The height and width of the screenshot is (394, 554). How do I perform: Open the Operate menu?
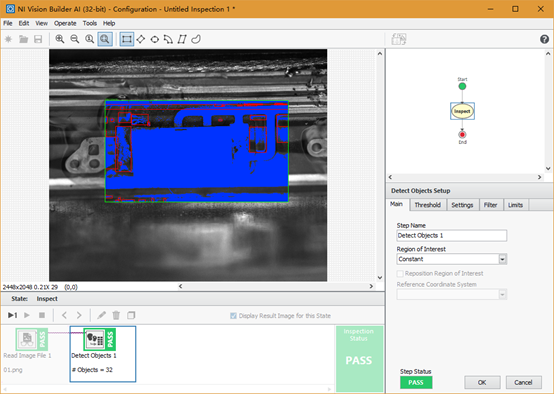click(65, 23)
